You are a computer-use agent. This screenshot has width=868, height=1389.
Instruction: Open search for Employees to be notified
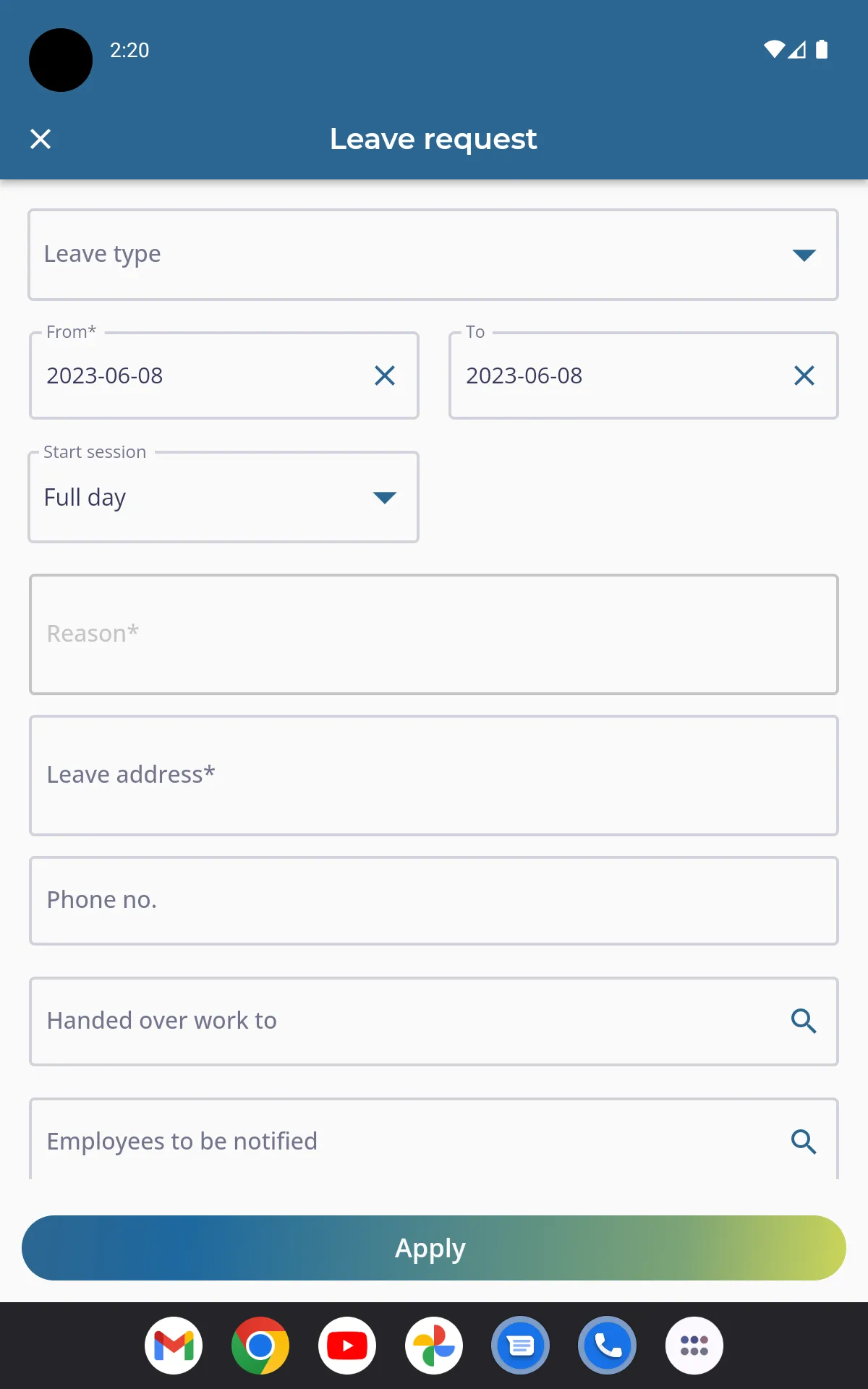[804, 1141]
